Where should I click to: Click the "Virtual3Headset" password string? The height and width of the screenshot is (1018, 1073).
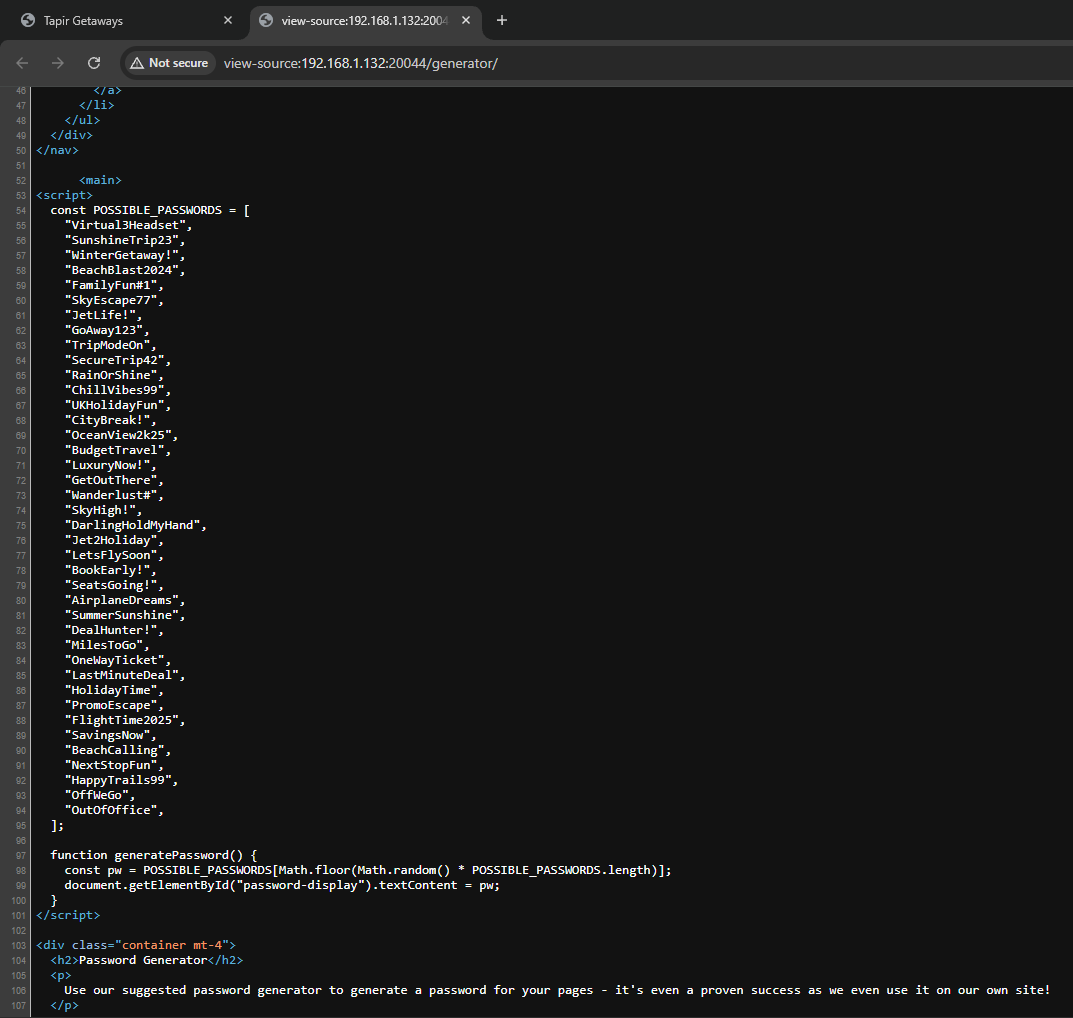click(x=124, y=225)
